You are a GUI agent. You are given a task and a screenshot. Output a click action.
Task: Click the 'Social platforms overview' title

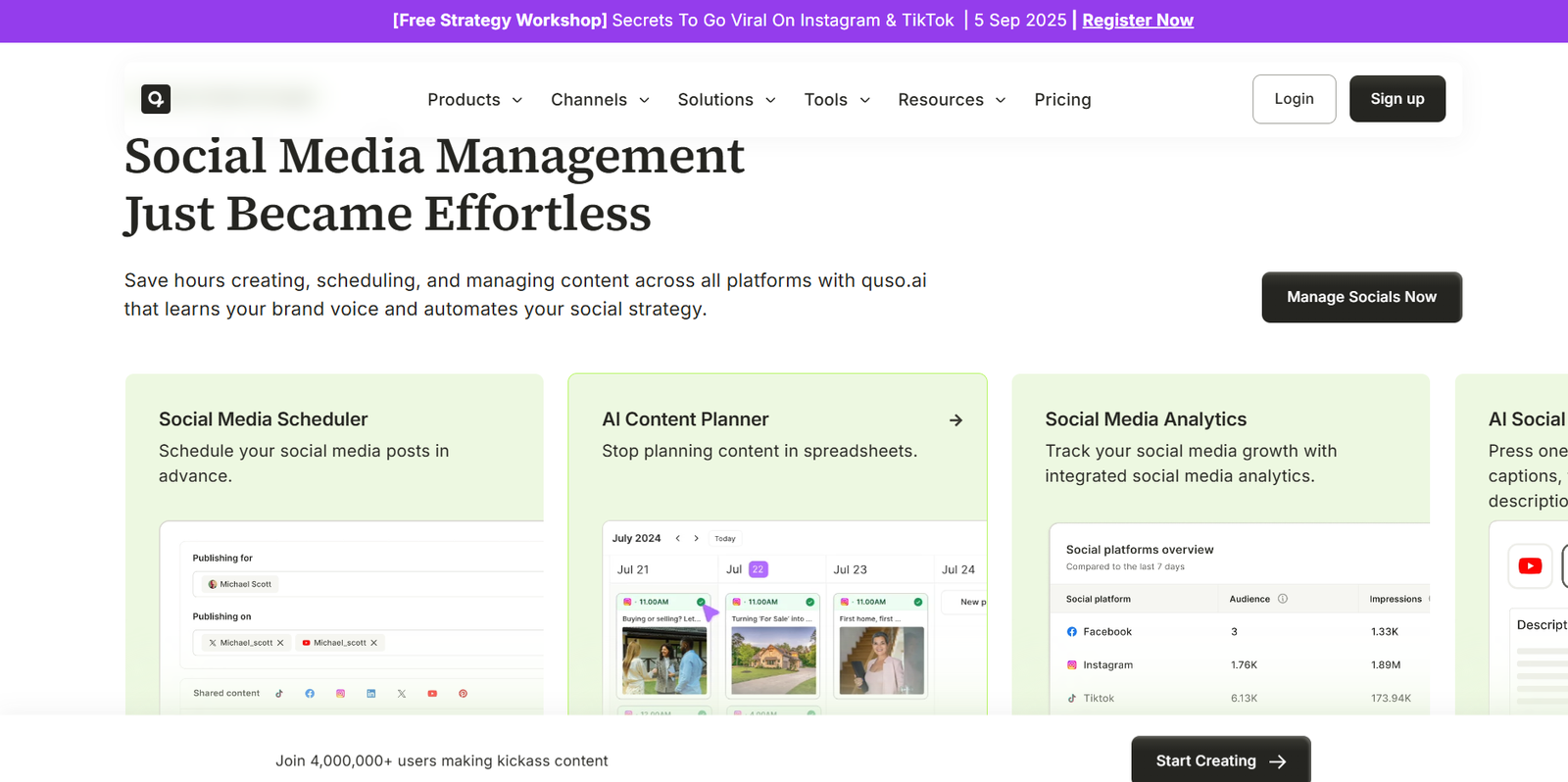click(x=1140, y=550)
